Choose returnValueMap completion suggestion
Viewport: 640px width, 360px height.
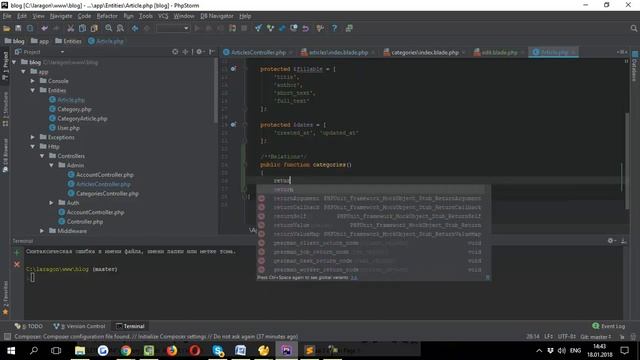tap(371, 234)
